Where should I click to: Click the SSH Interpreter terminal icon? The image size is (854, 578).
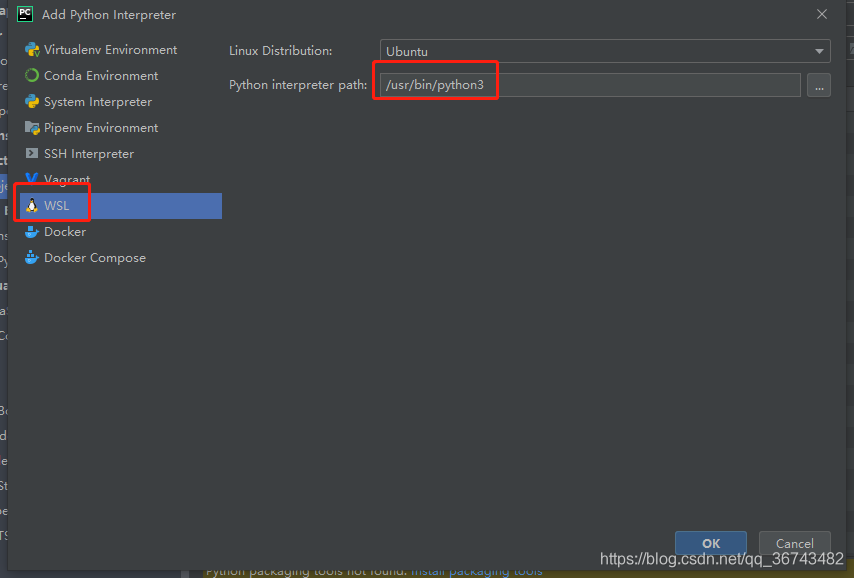pos(32,154)
